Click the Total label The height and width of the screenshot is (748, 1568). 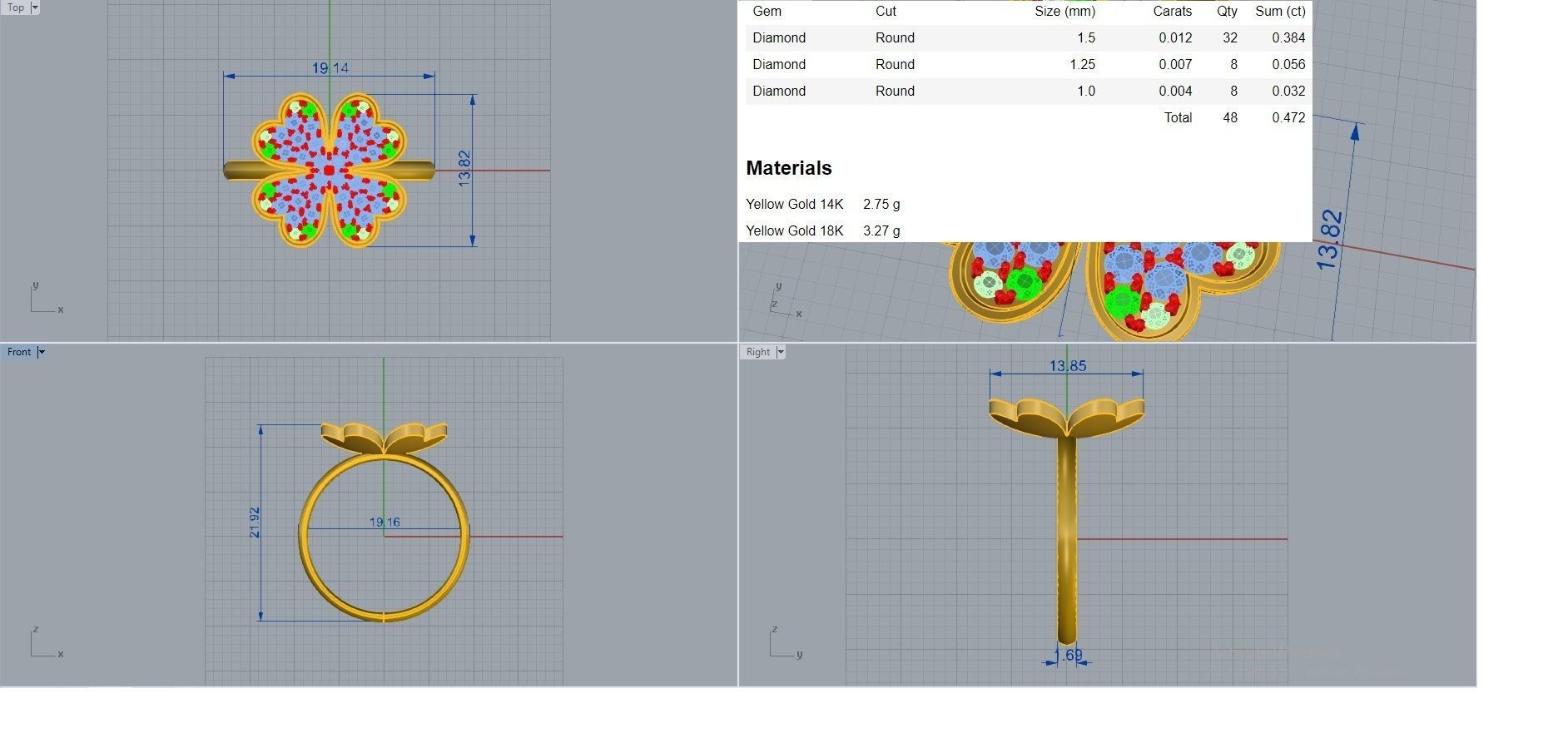(x=1178, y=118)
